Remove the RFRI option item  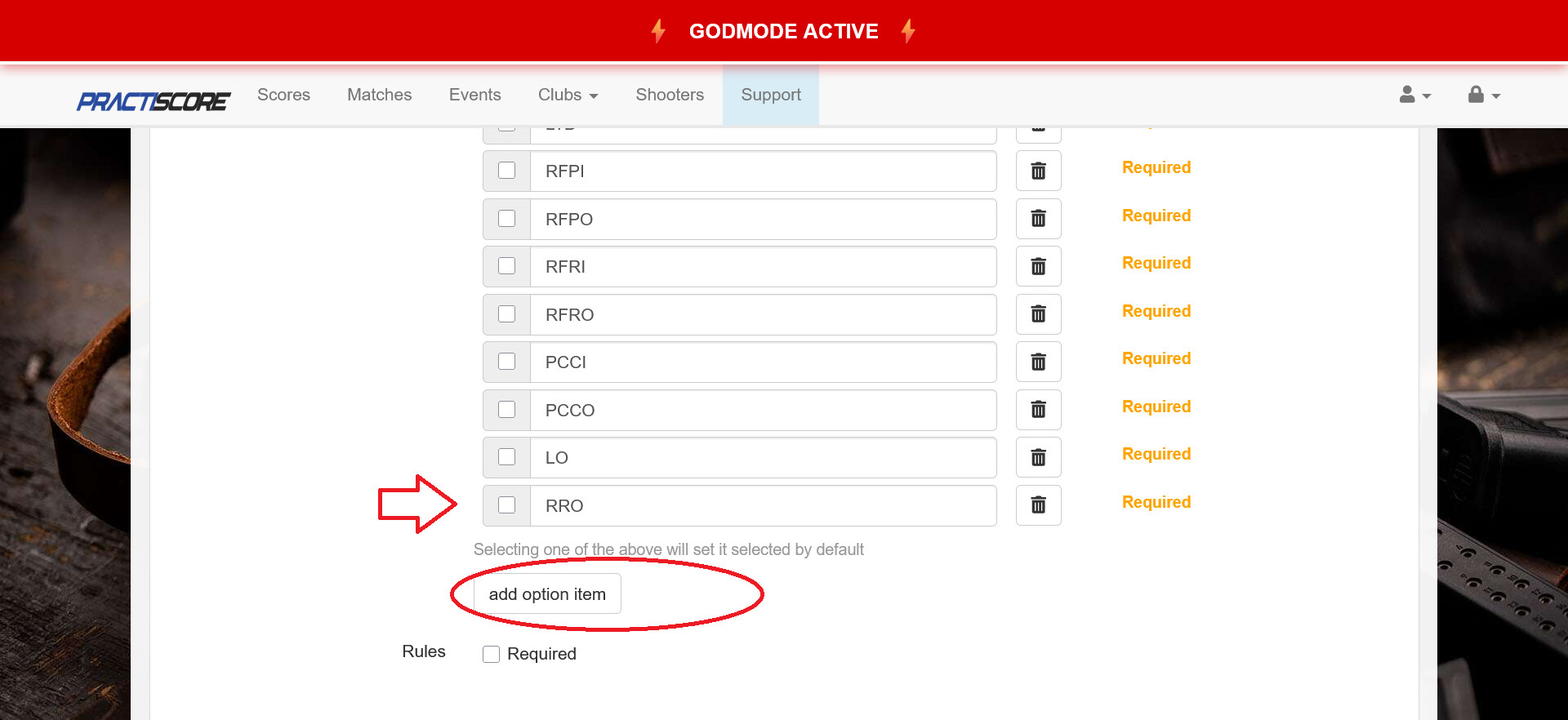[x=1038, y=266]
